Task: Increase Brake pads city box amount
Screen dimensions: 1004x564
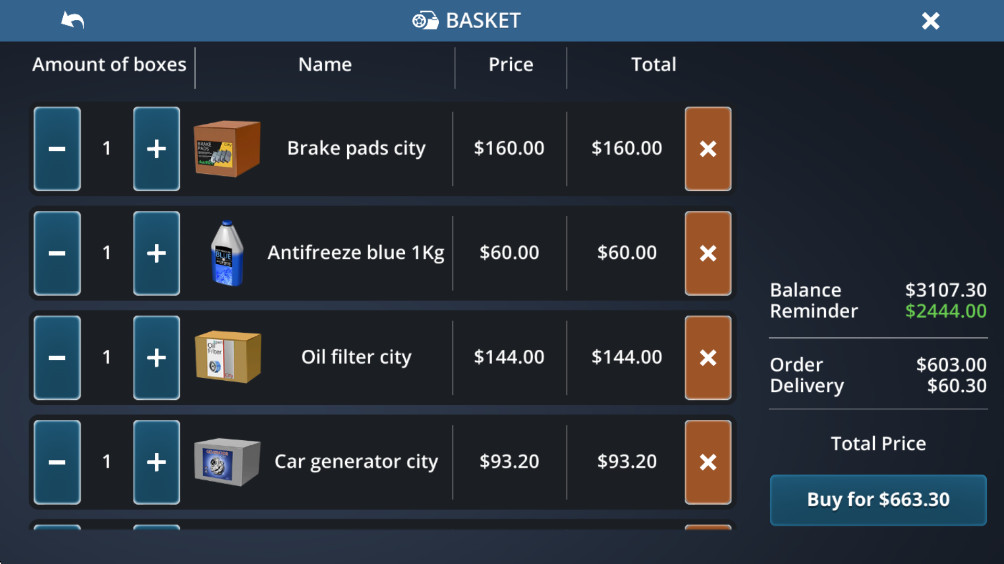Action: [156, 149]
